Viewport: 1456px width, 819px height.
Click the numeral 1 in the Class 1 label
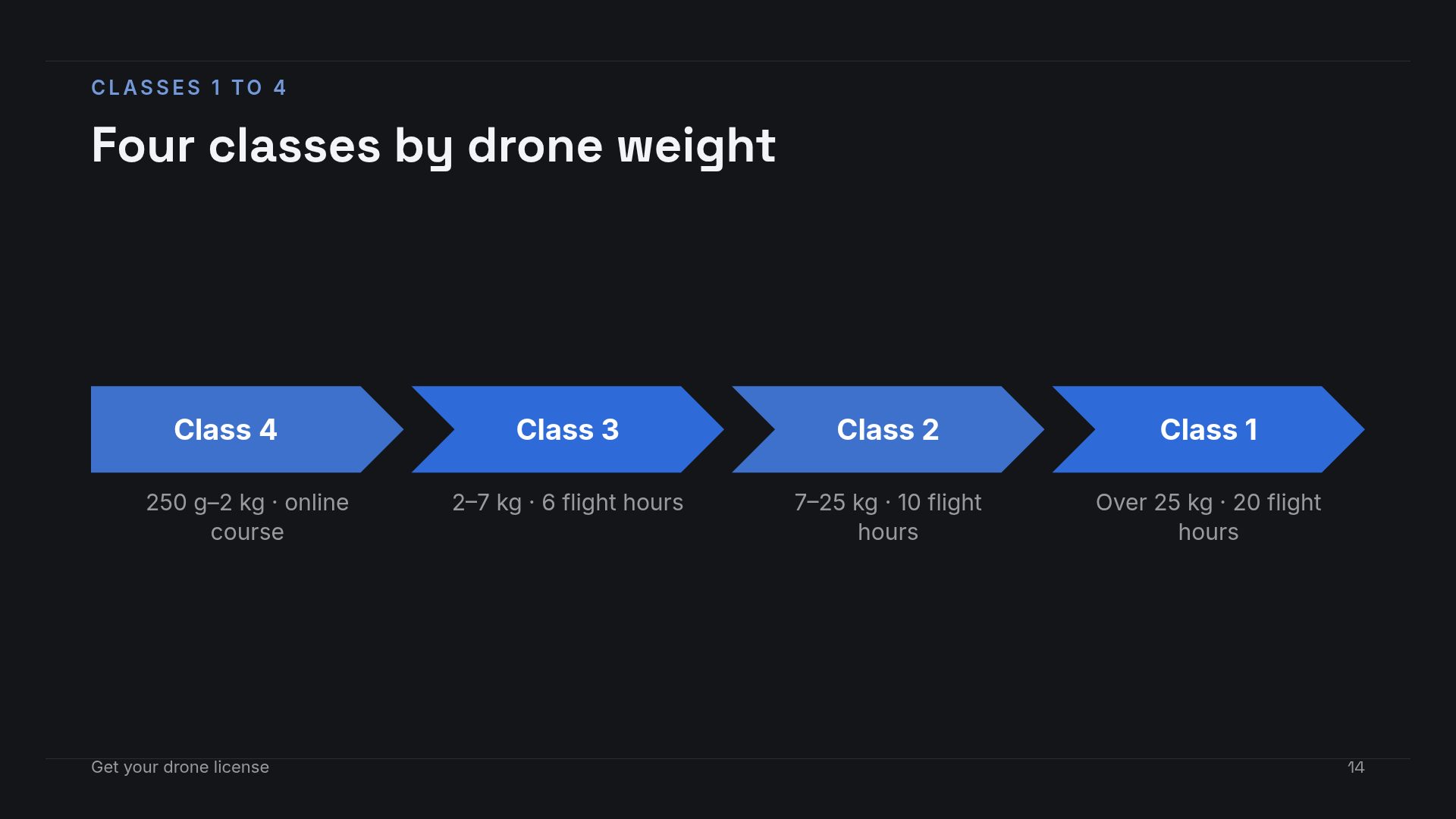(1251, 430)
